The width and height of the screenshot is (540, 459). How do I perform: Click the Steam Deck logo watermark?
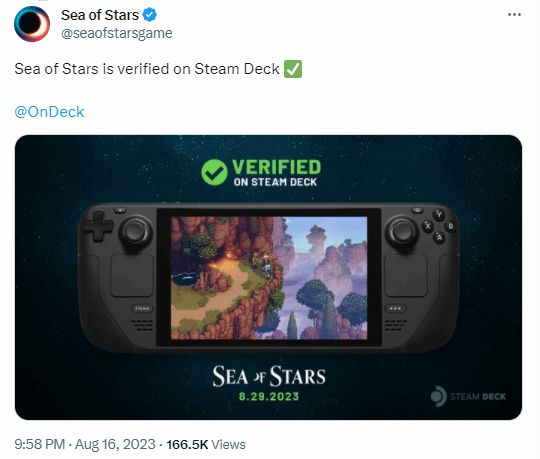[468, 396]
